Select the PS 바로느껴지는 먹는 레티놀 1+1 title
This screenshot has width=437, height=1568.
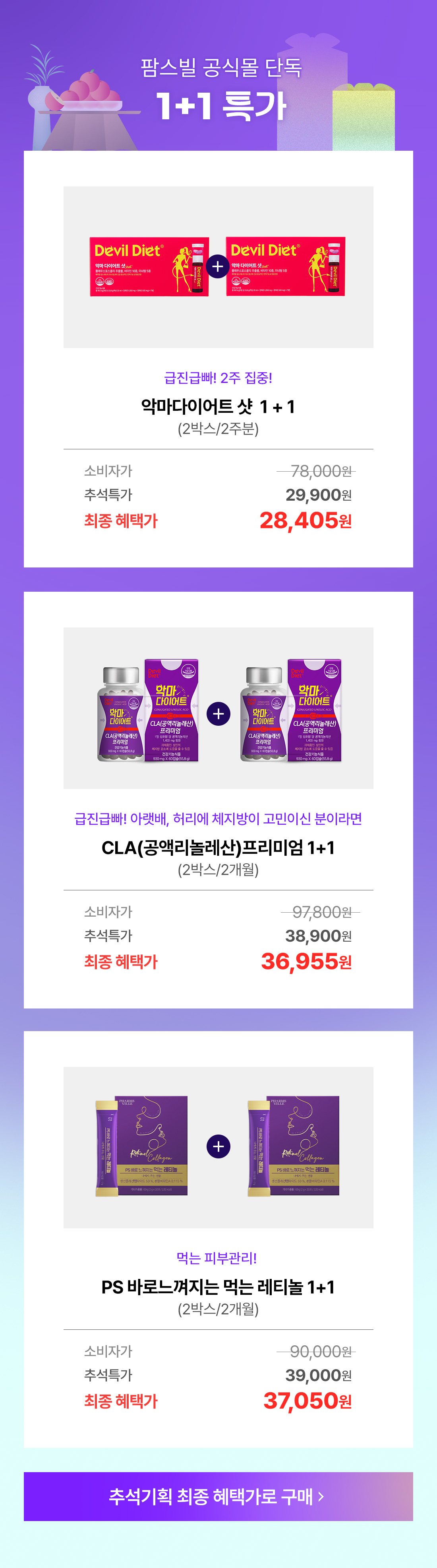coord(218,1286)
